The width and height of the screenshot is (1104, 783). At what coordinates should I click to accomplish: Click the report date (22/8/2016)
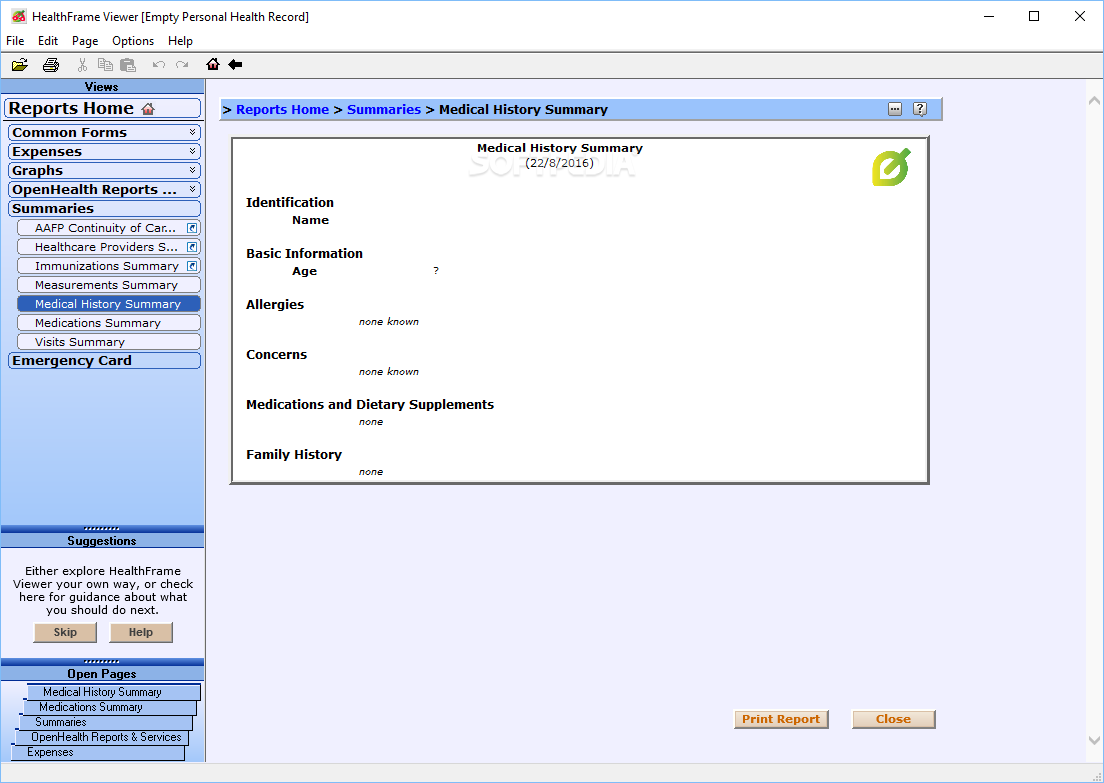coord(560,163)
